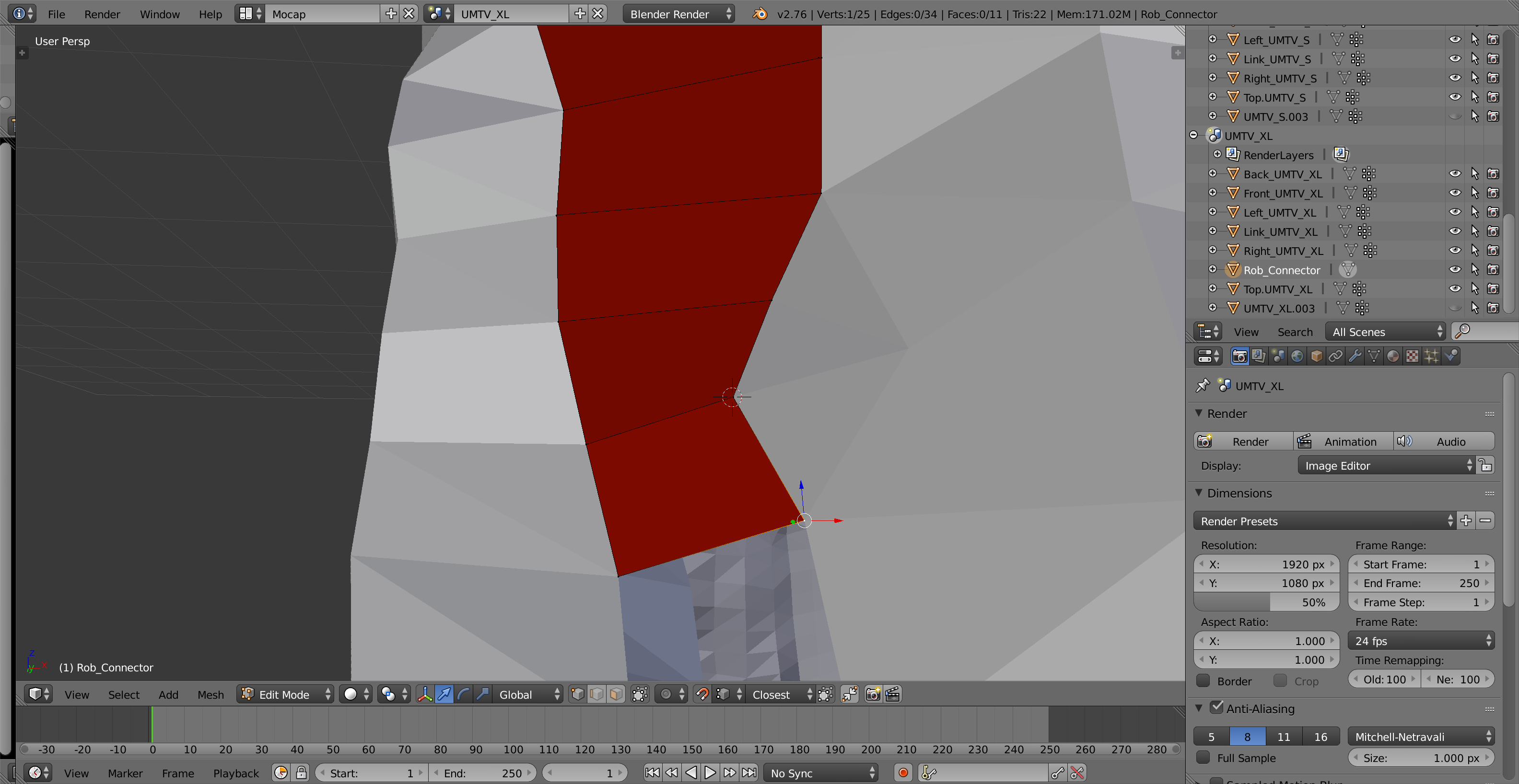Open the Render Presets dropdown
Screen dimensions: 1519x784
pyautogui.click(x=1325, y=521)
